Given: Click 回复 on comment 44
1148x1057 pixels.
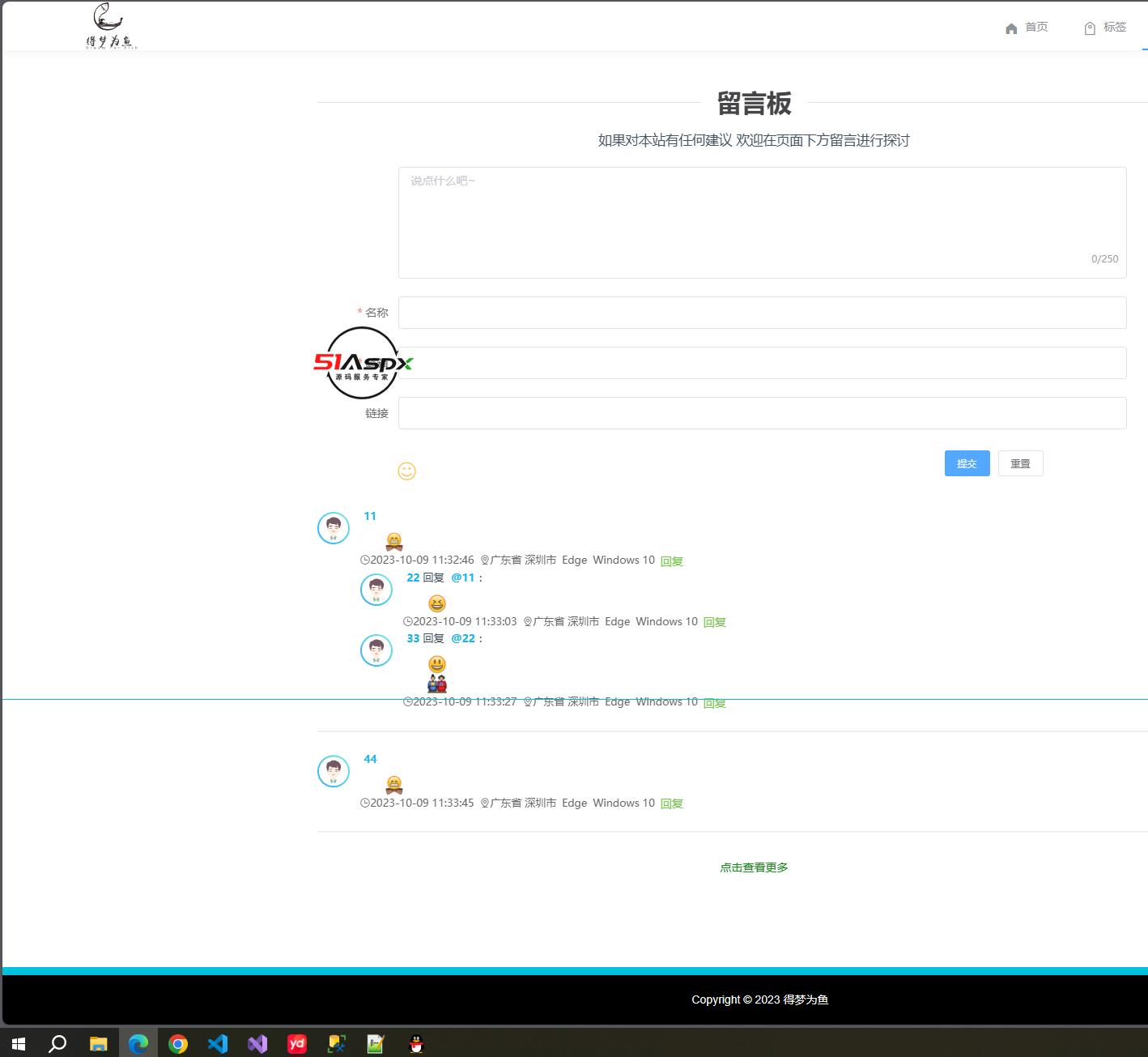Looking at the screenshot, I should [x=670, y=803].
